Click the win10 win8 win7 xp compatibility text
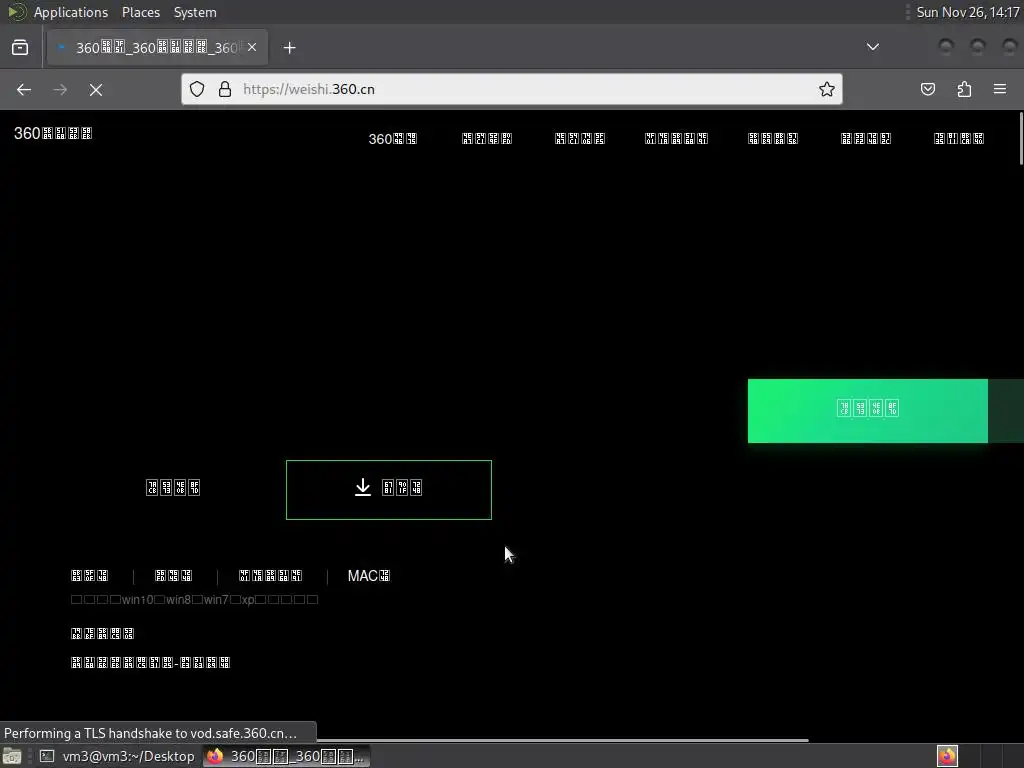The image size is (1024, 768). 194,600
